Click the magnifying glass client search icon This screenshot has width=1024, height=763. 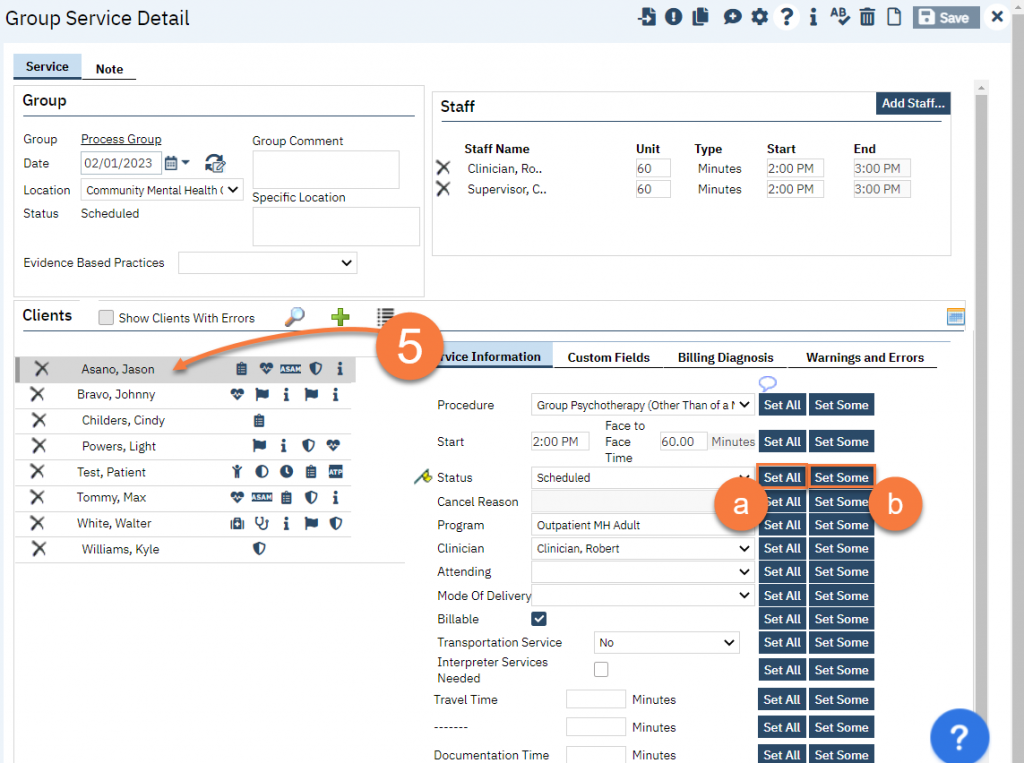click(295, 317)
